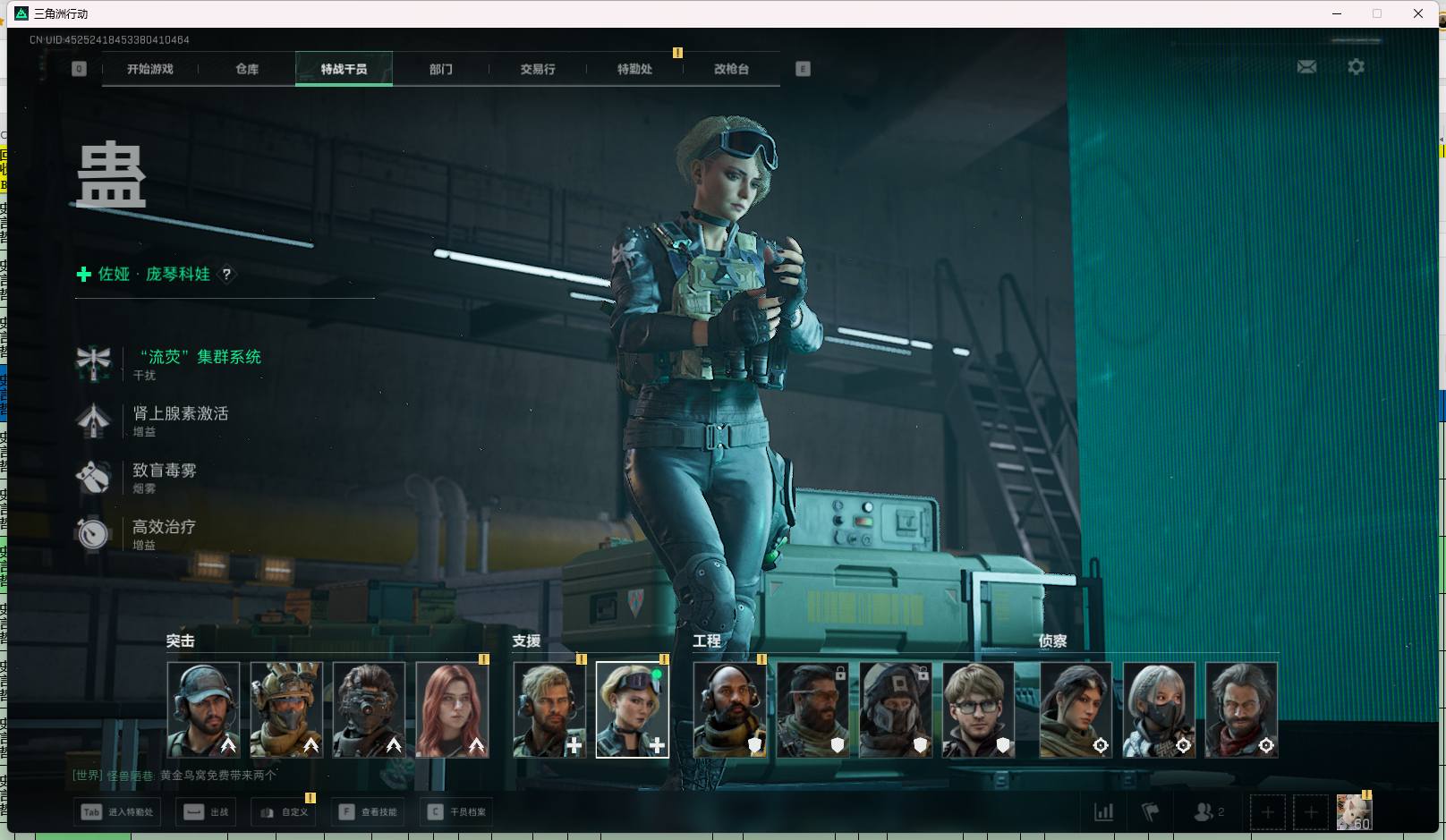The height and width of the screenshot is (840, 1446).
Task: Open the mail inbox envelope icon
Action: 1306,67
